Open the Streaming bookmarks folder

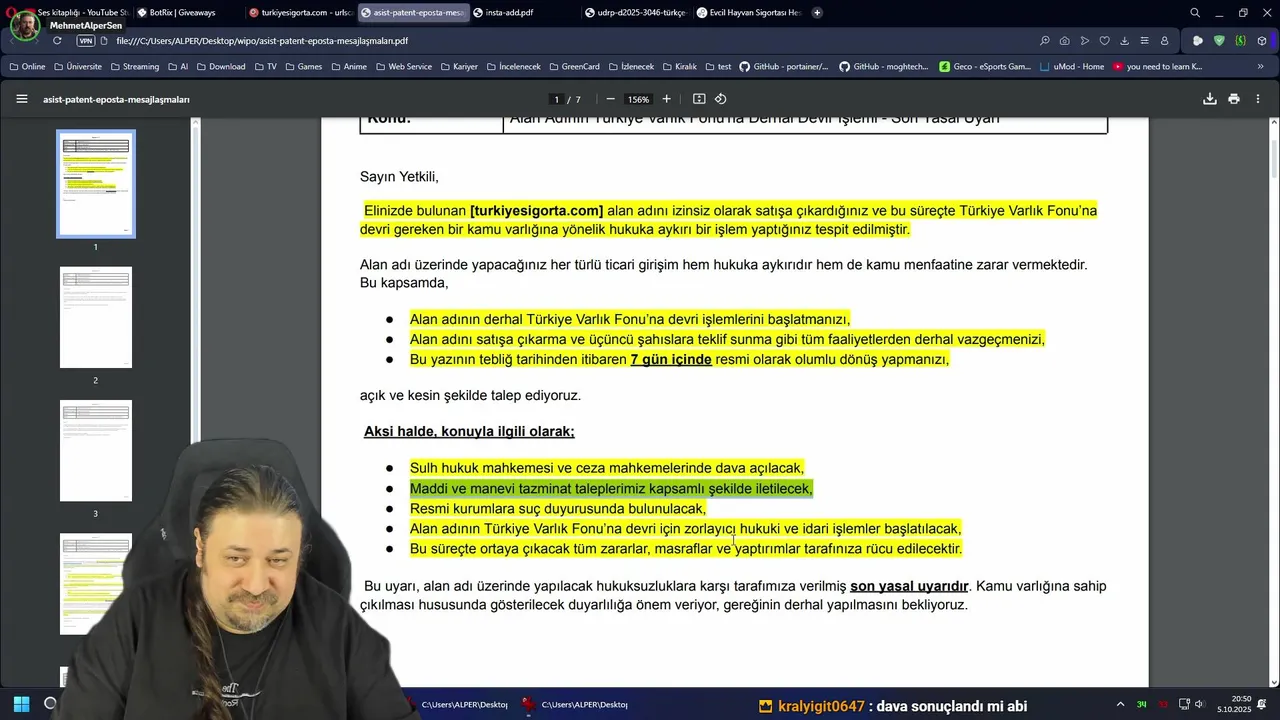[x=134, y=67]
